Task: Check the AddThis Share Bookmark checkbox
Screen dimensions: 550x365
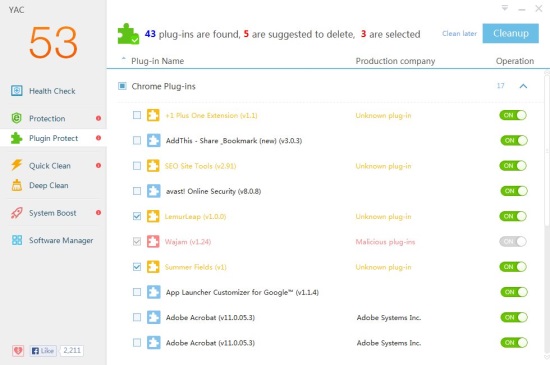Action: 137,141
